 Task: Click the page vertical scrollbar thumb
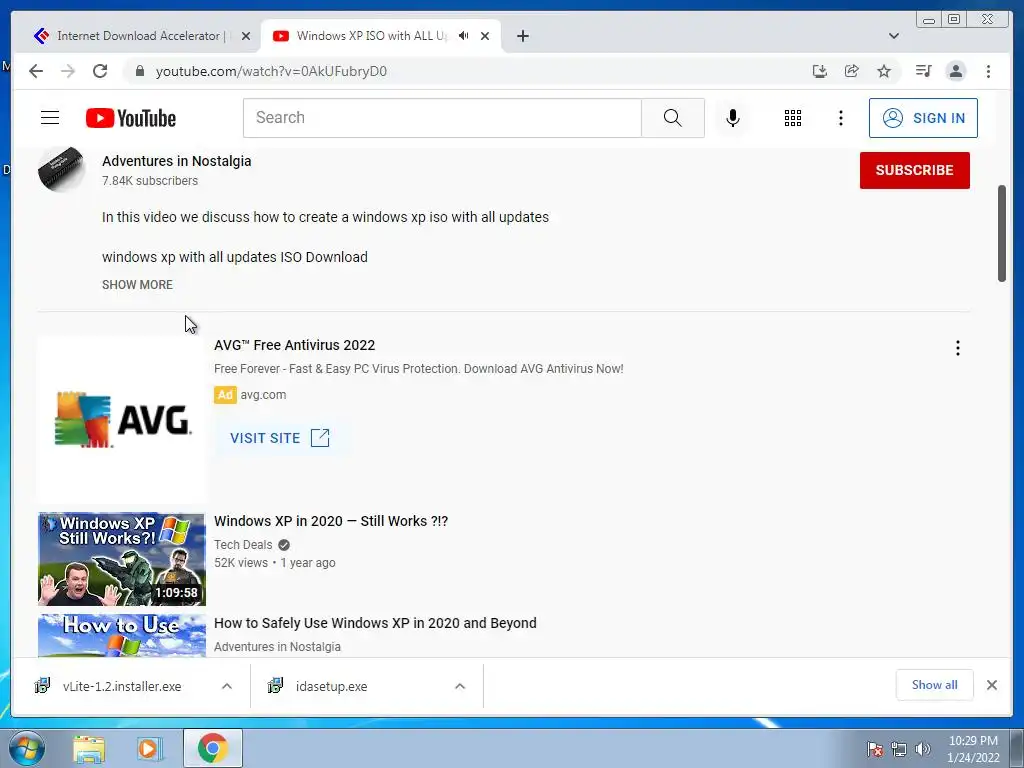coord(1001,234)
